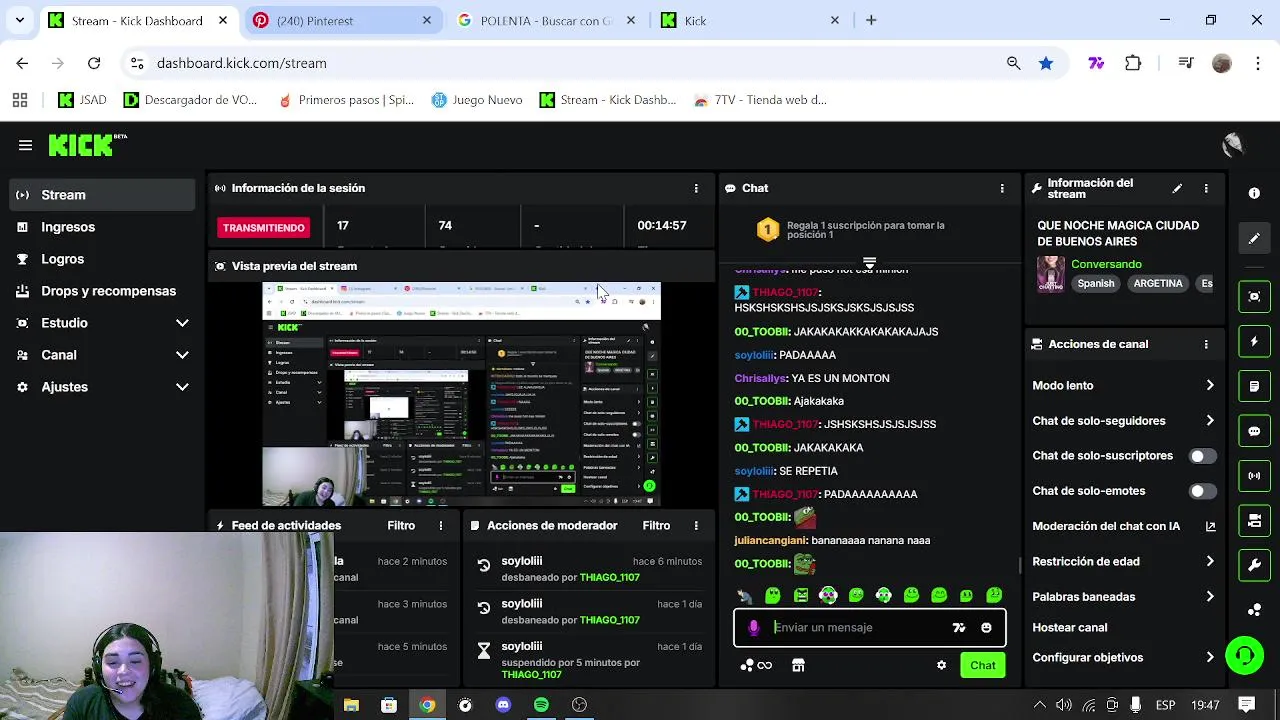Toggle Chat de solo-emotes switch
The image size is (1280, 720).
coord(1202,491)
